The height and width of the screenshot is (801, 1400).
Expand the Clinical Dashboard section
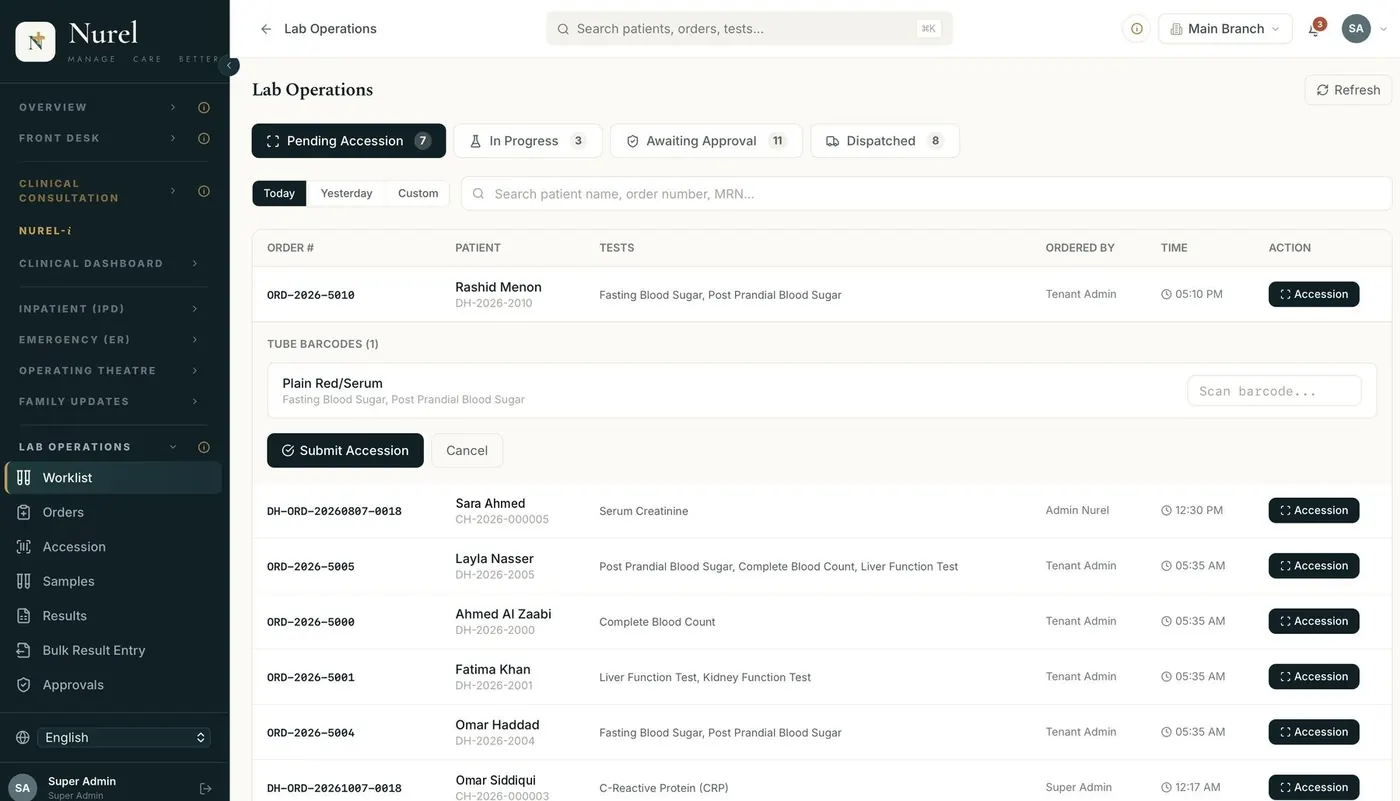click(x=195, y=263)
